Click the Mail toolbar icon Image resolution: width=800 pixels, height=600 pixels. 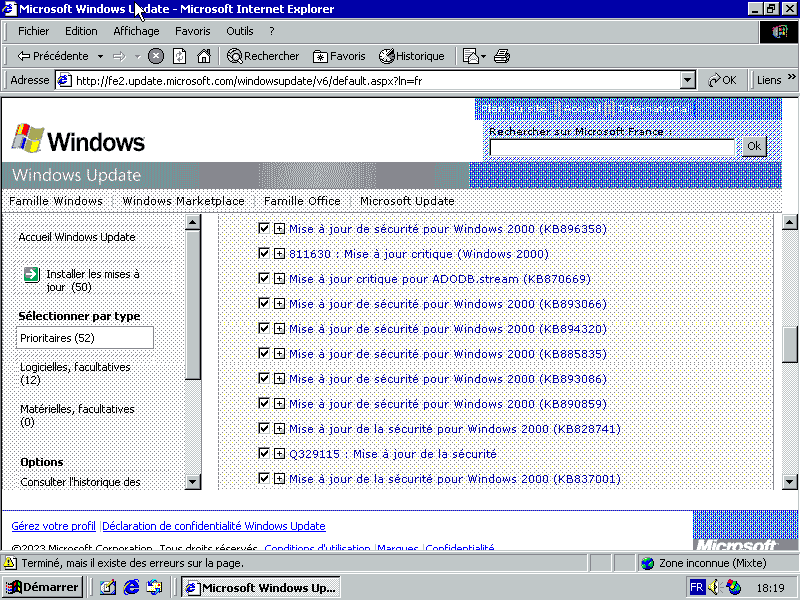coord(470,56)
